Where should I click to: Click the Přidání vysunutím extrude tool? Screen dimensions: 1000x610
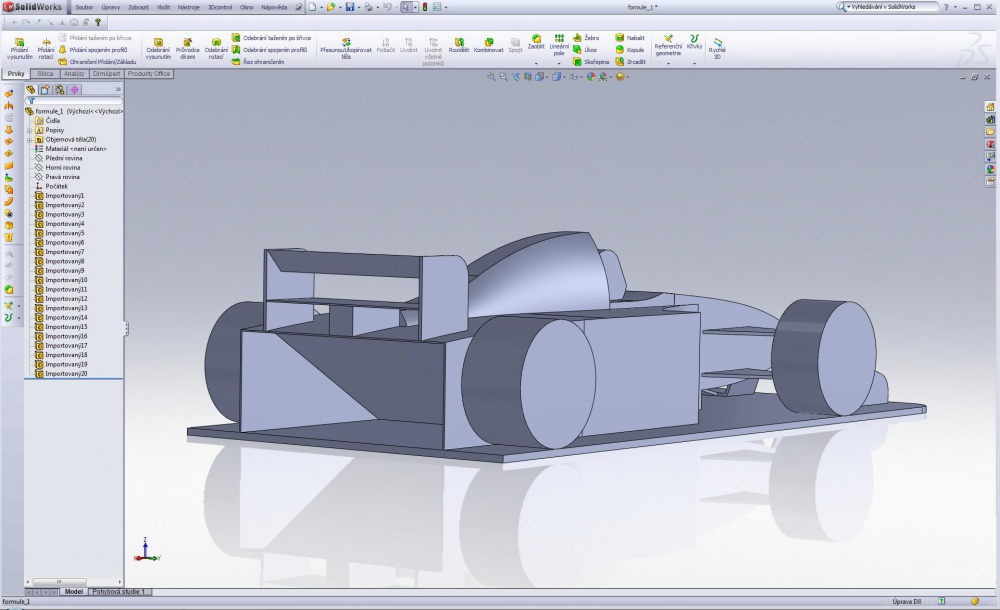(x=19, y=48)
